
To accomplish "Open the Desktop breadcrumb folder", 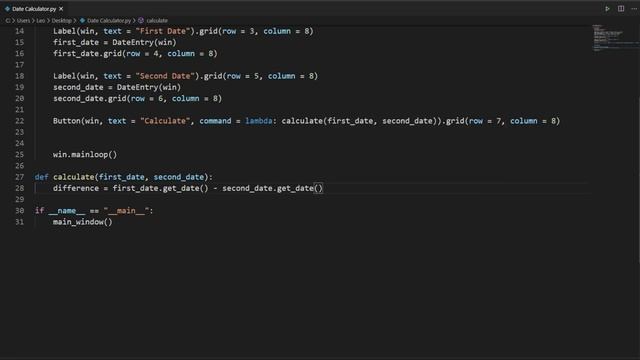I will (x=62, y=20).
